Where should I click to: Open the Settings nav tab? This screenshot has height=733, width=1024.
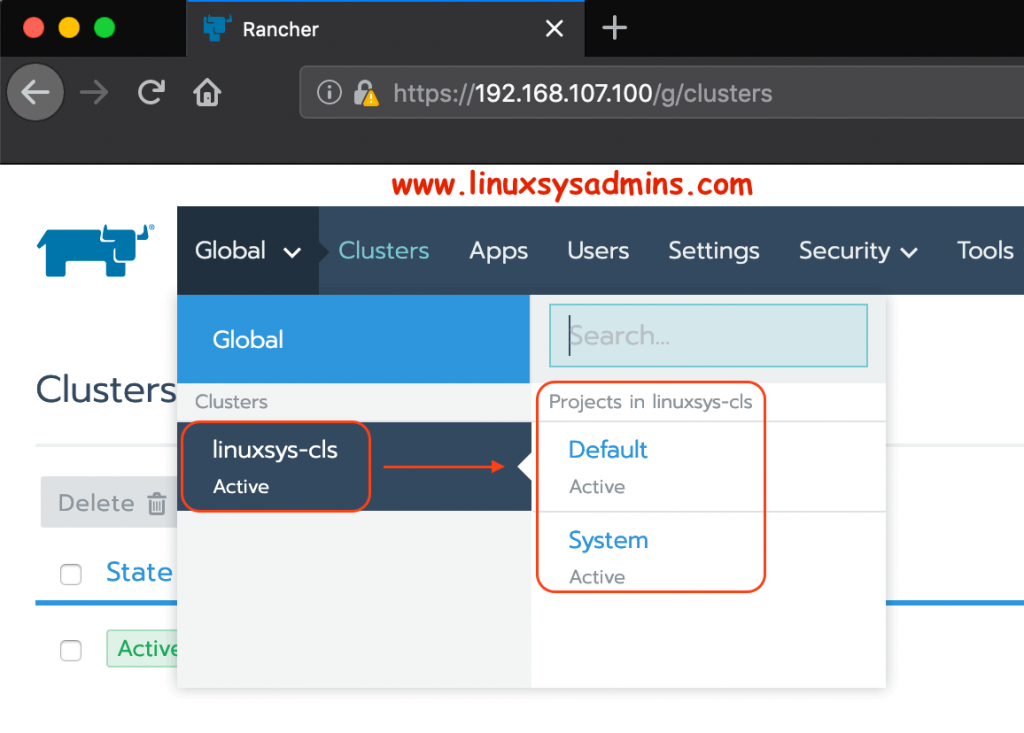point(714,251)
